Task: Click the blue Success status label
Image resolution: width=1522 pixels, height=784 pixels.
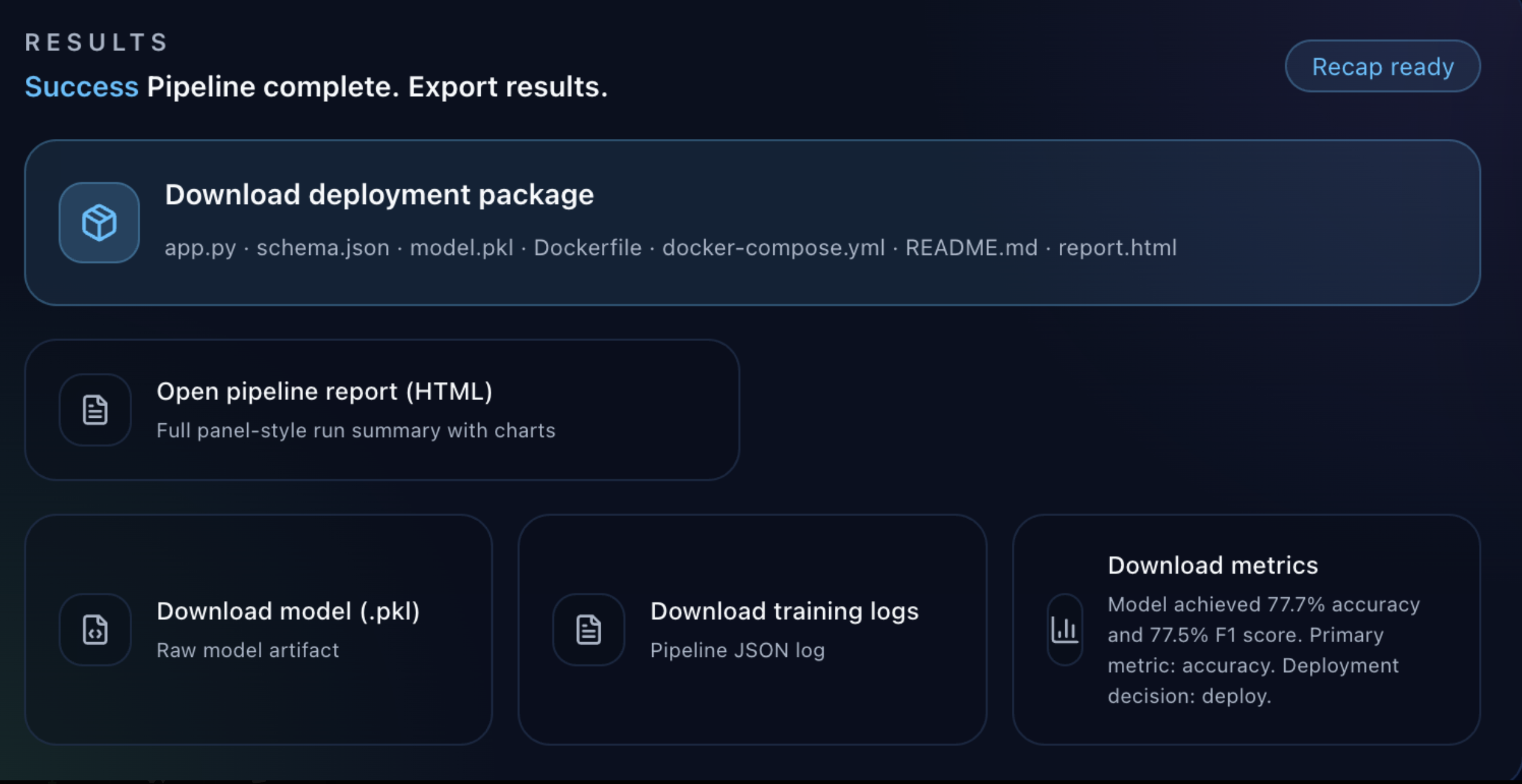Action: coord(82,87)
